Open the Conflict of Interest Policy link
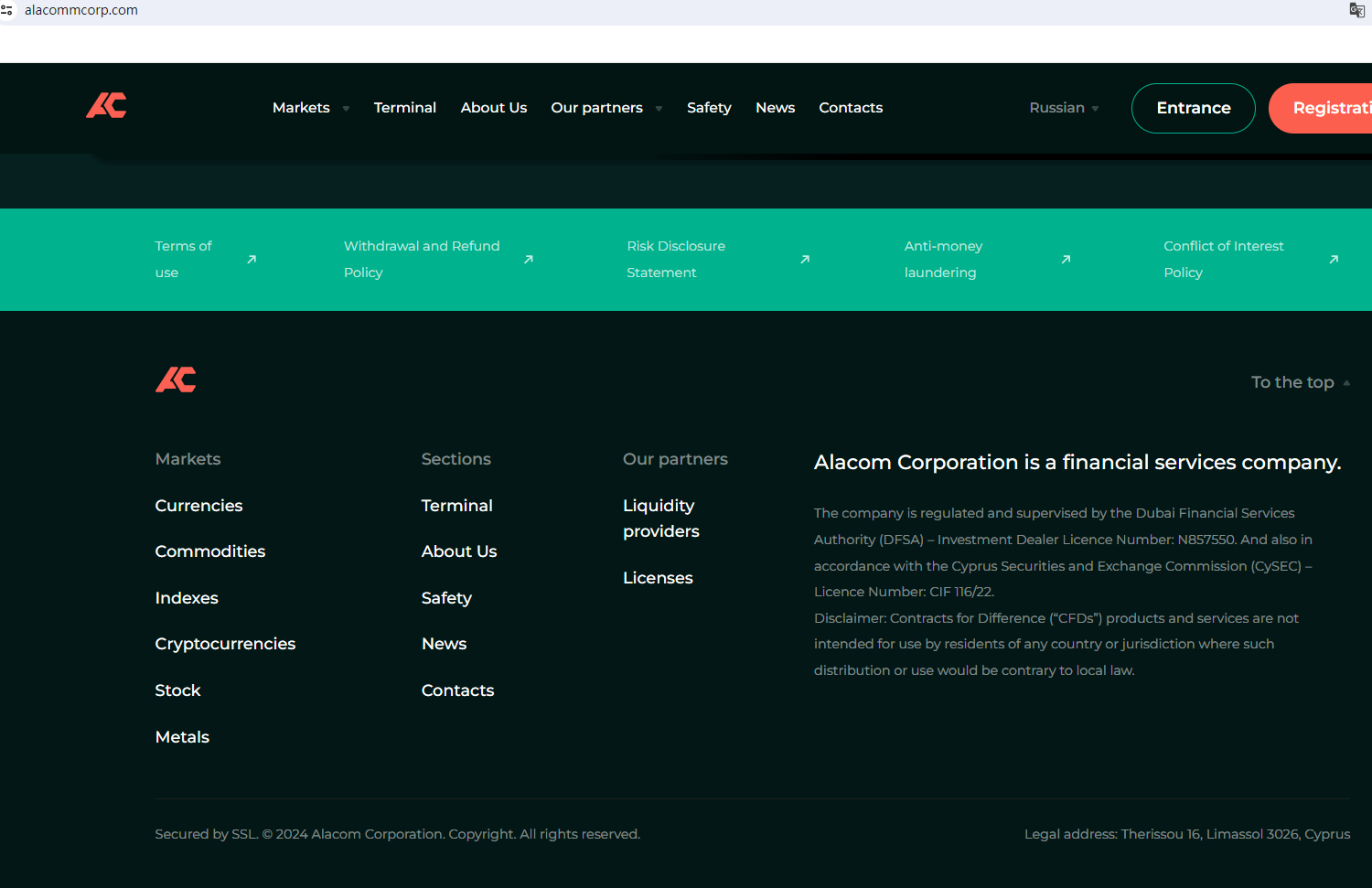 [1224, 260]
